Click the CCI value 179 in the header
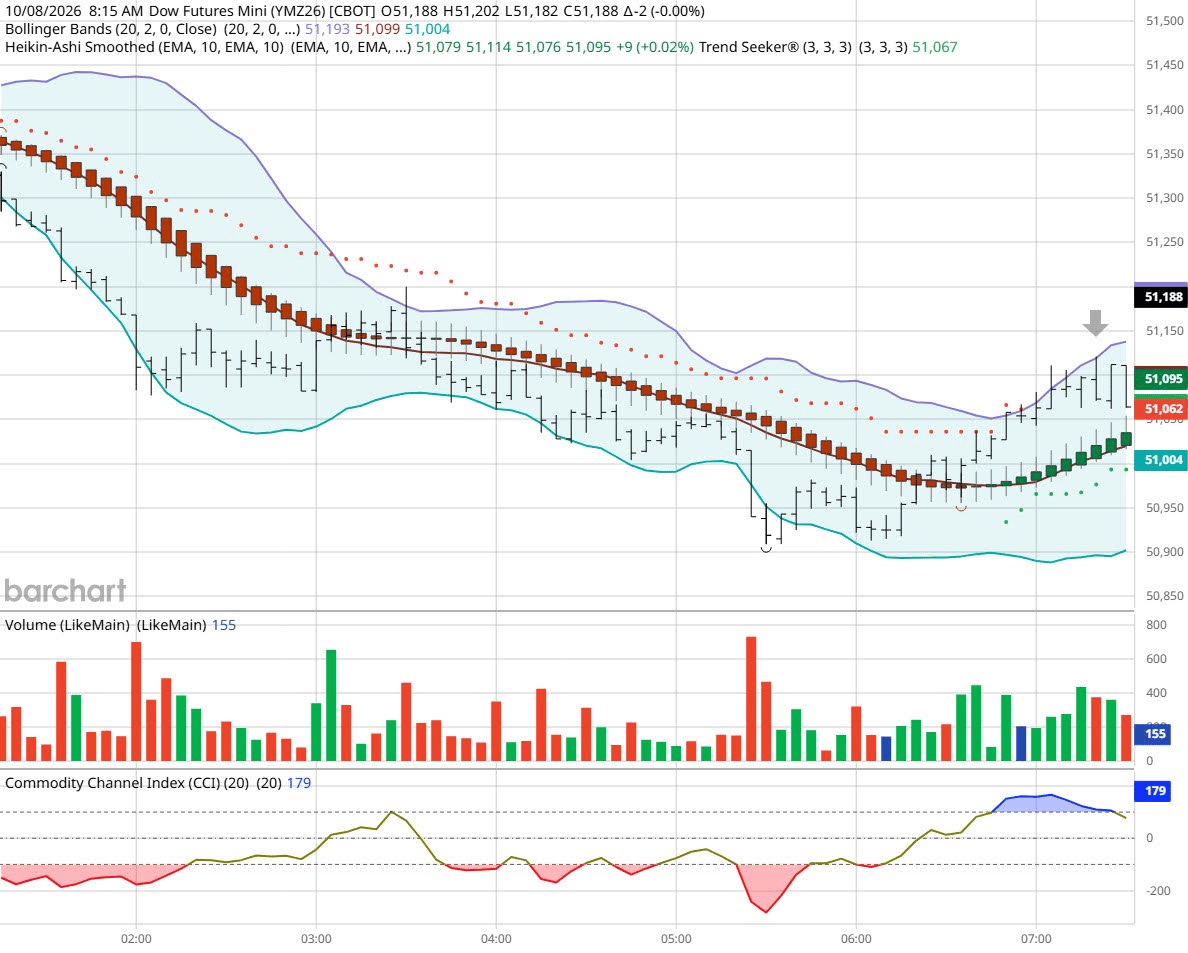The image size is (1188, 953). pyautogui.click(x=299, y=783)
